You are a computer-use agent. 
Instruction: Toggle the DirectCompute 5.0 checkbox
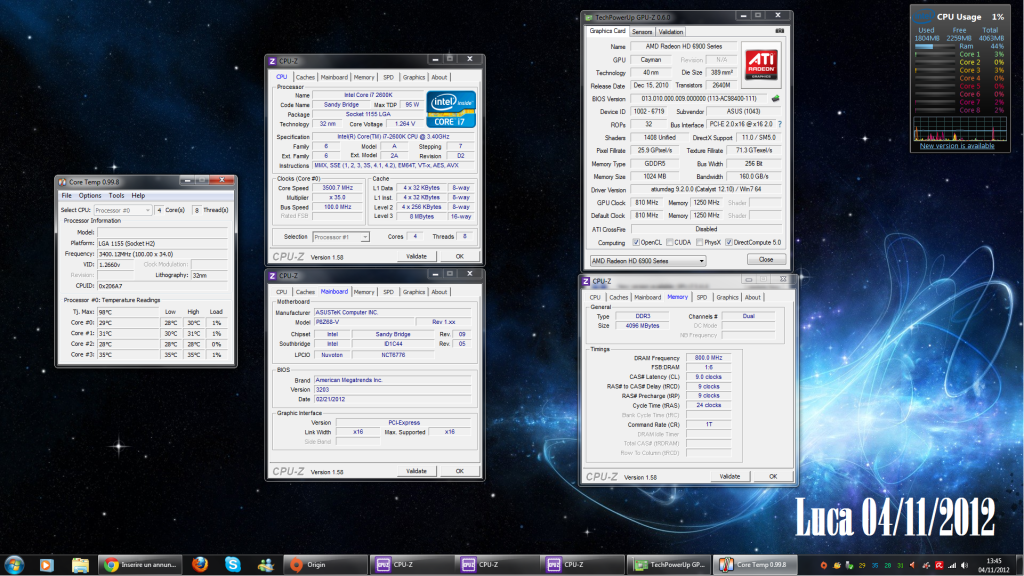click(729, 242)
